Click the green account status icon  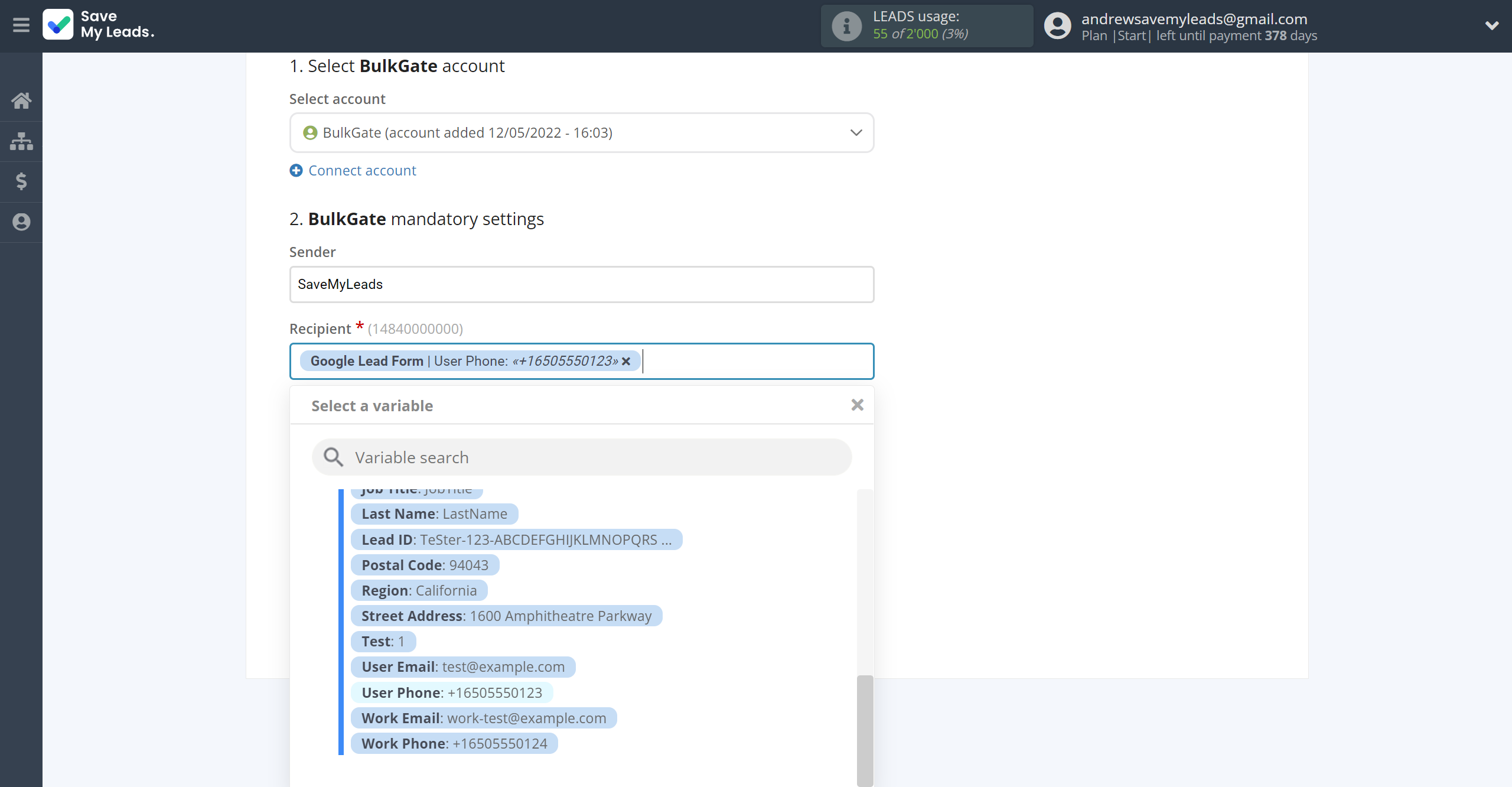[x=310, y=133]
